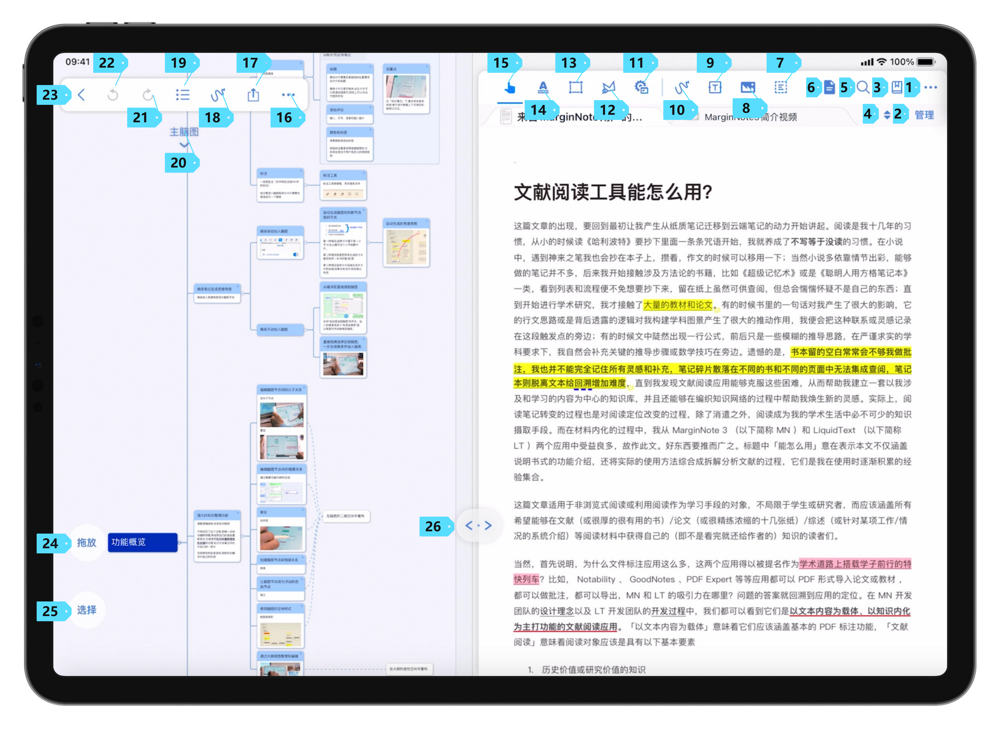Collapse the 主脑图 node chevron
This screenshot has height=729, width=1000.
point(184,143)
